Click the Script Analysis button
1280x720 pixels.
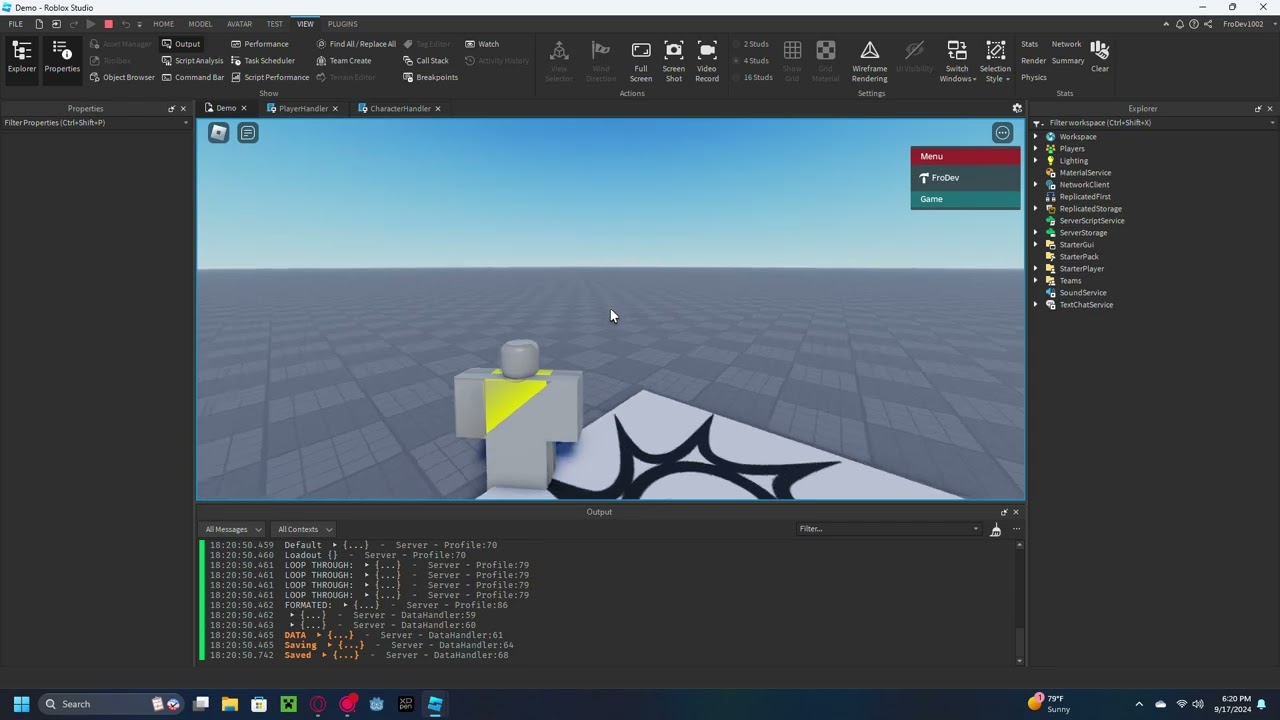[192, 61]
